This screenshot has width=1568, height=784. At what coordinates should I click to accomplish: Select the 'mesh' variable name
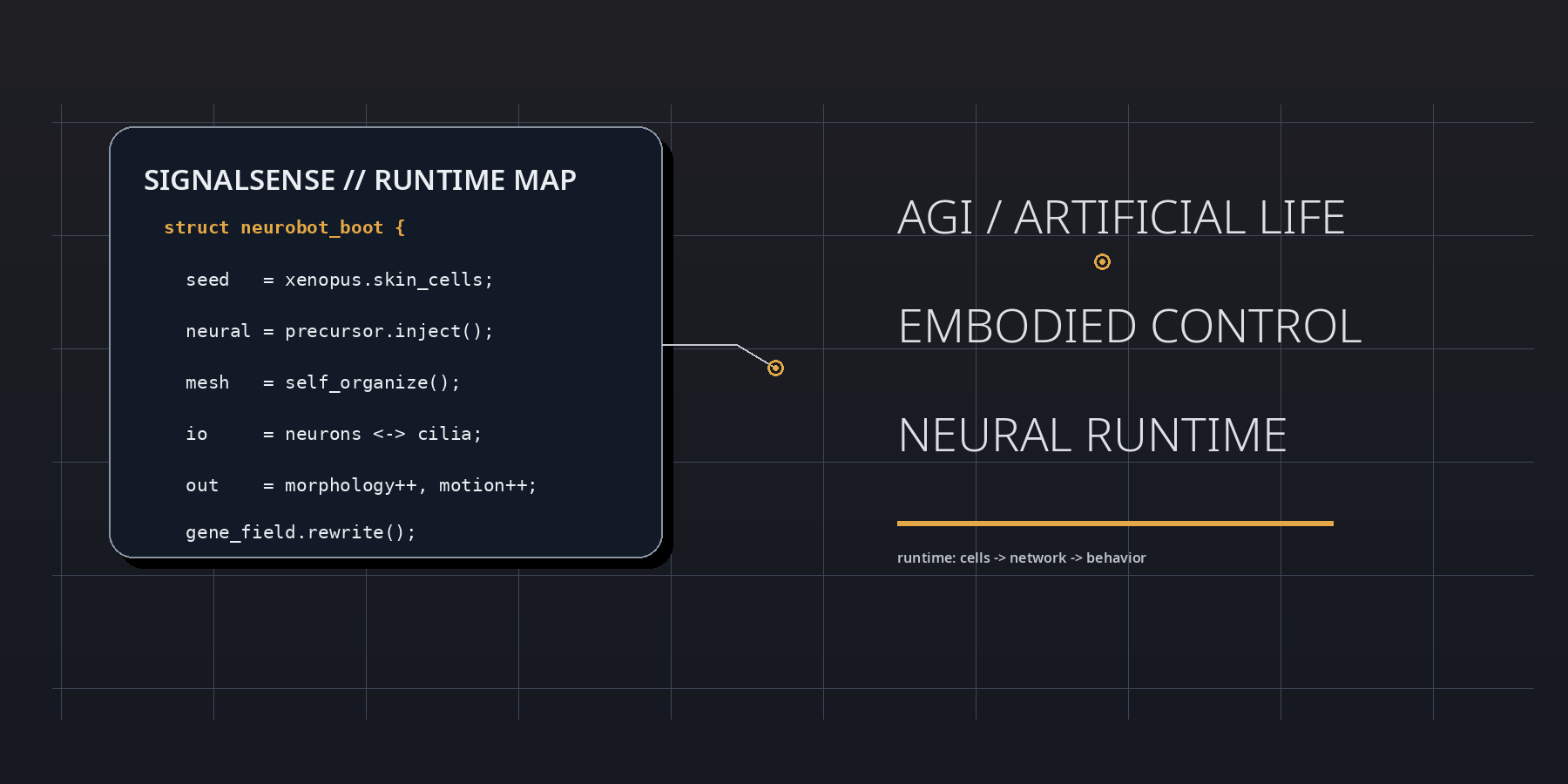(207, 382)
